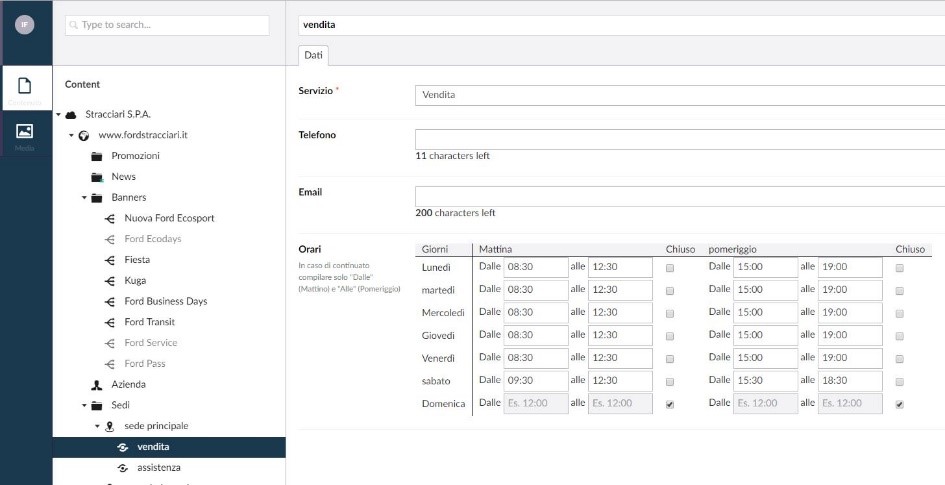
Task: Click the Telefono input field
Action: click(x=680, y=140)
